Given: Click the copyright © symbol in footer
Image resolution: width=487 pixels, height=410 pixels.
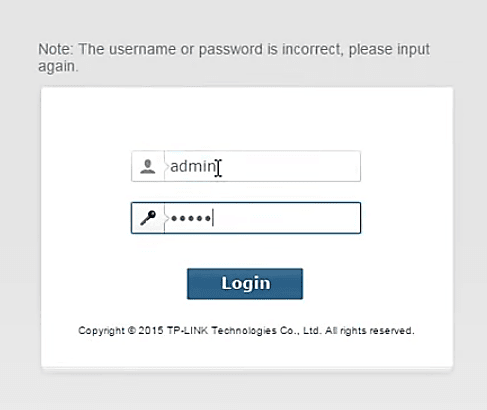Looking at the screenshot, I should tap(131, 330).
